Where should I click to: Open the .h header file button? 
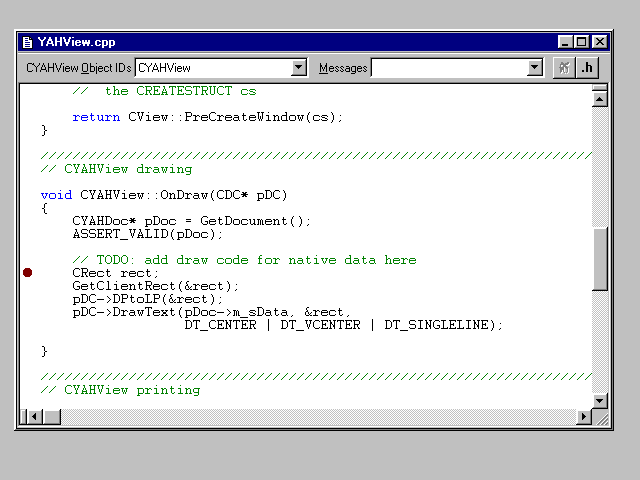pyautogui.click(x=589, y=68)
